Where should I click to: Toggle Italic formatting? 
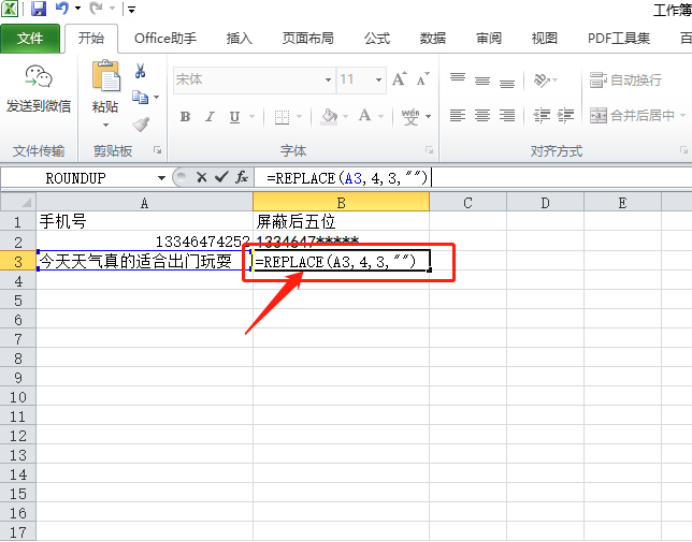click(210, 117)
